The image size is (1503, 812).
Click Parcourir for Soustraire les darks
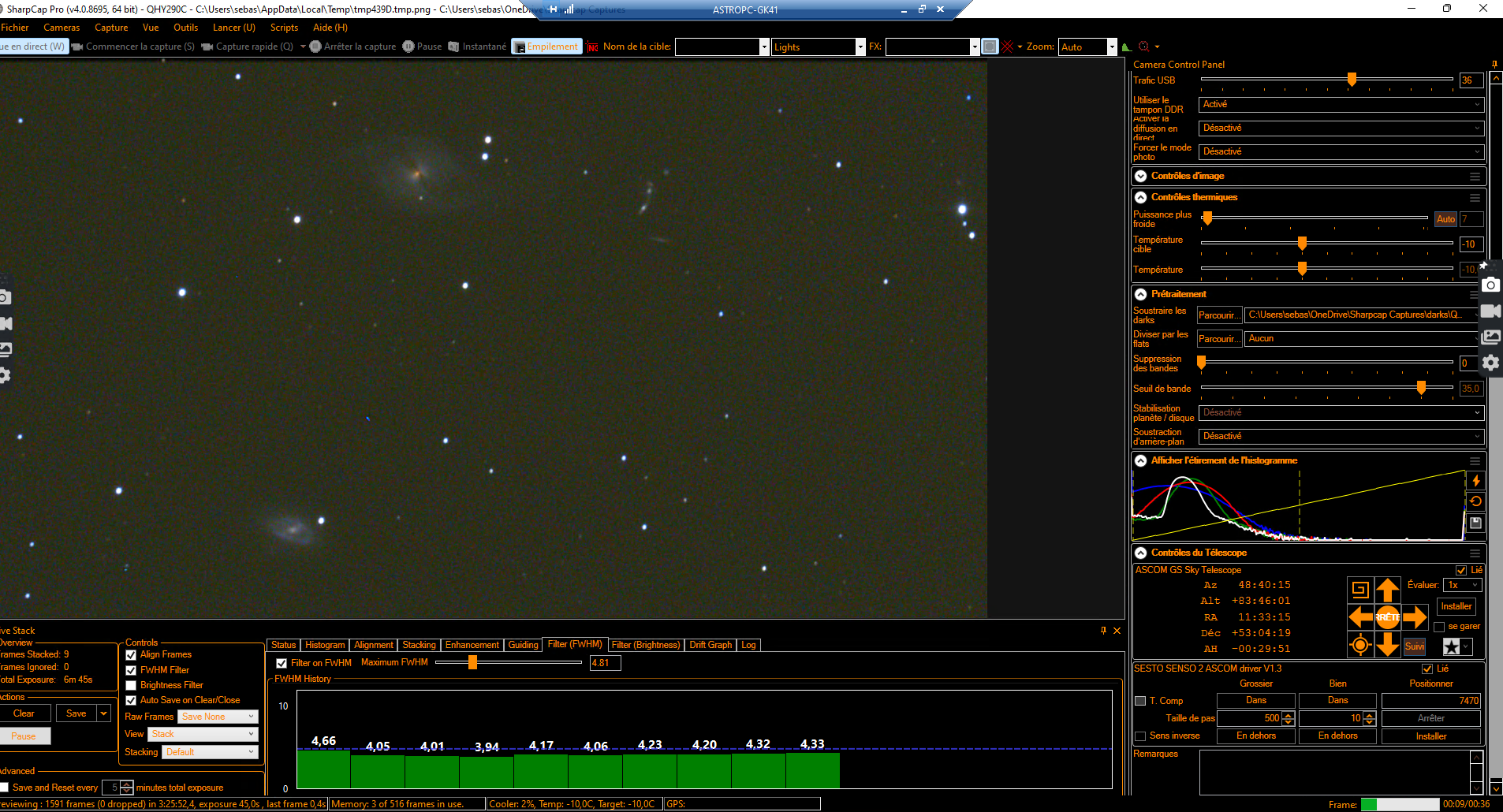(1219, 315)
